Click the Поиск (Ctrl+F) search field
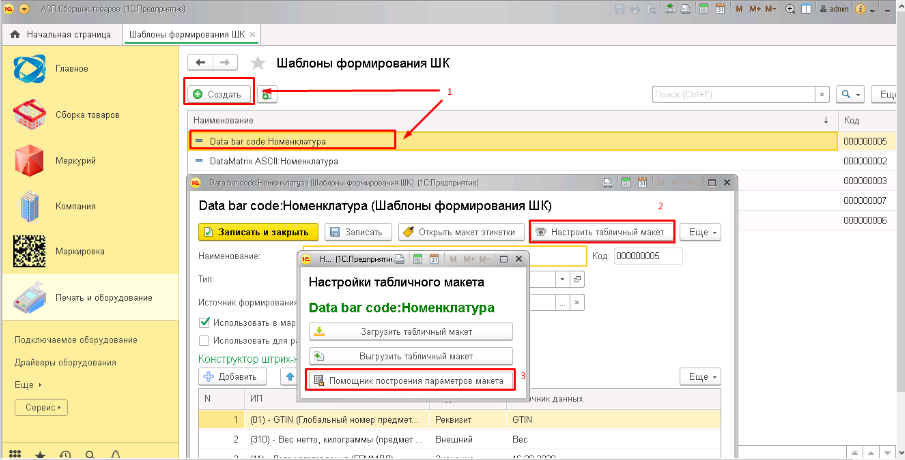905x460 pixels. tap(734, 95)
